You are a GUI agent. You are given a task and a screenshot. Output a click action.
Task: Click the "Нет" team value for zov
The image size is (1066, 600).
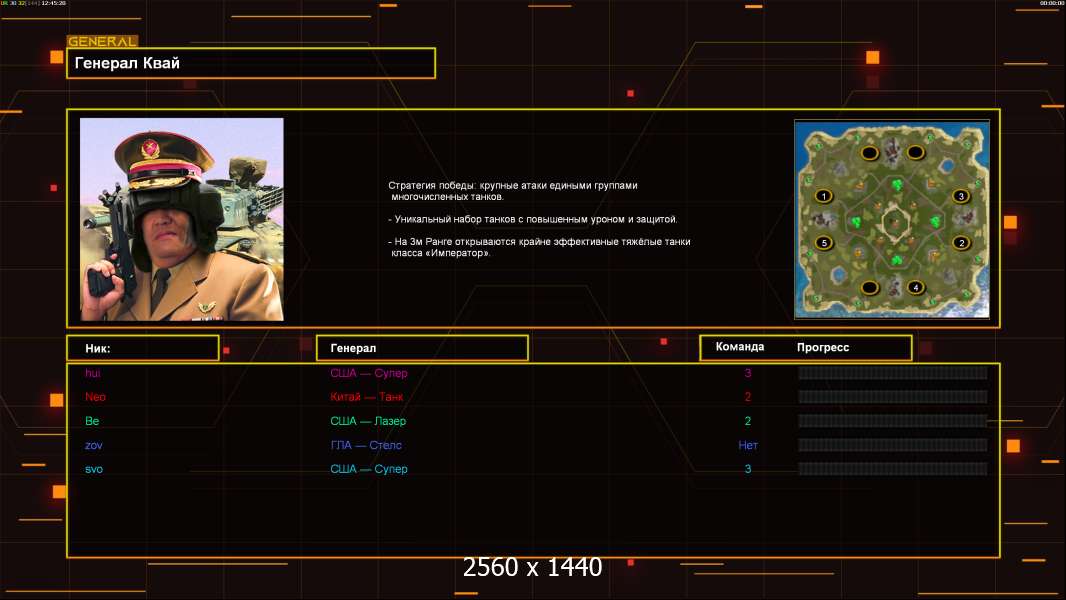[747, 445]
